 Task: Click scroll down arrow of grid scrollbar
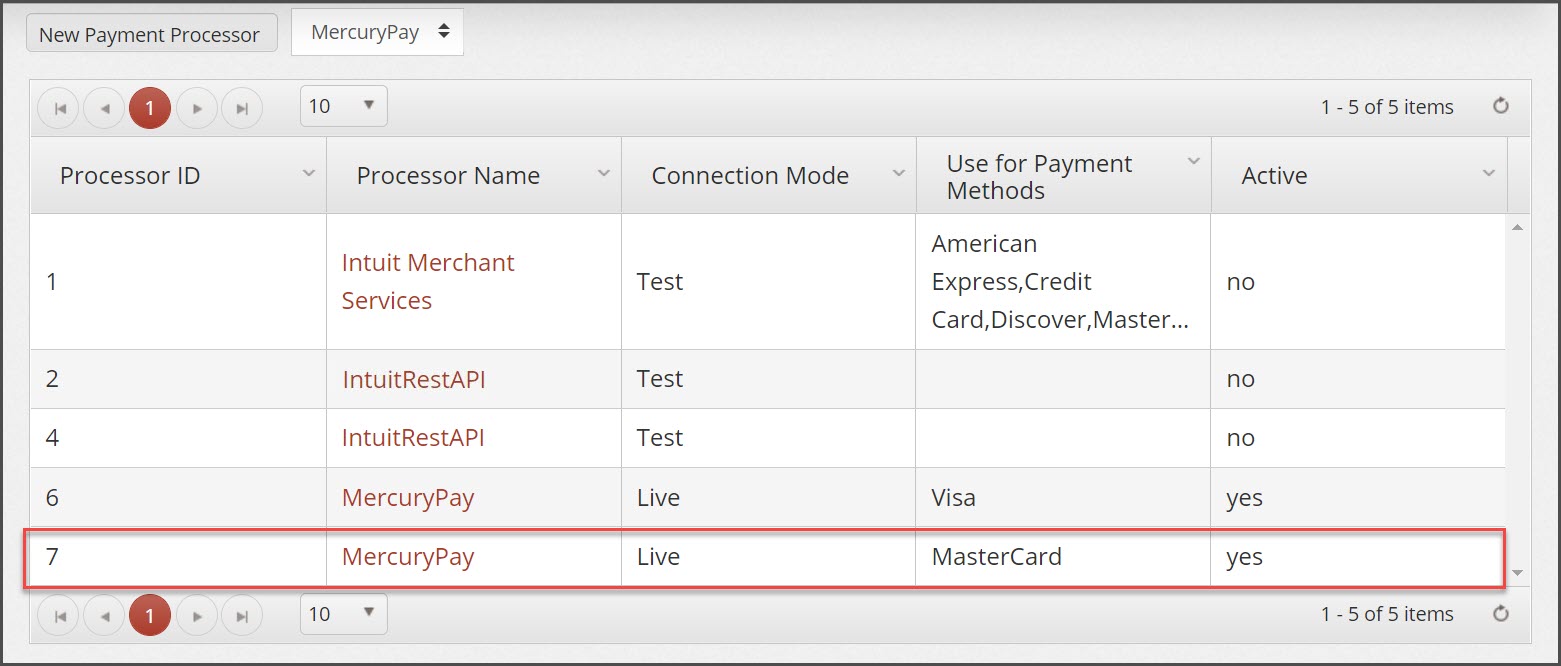click(1517, 573)
